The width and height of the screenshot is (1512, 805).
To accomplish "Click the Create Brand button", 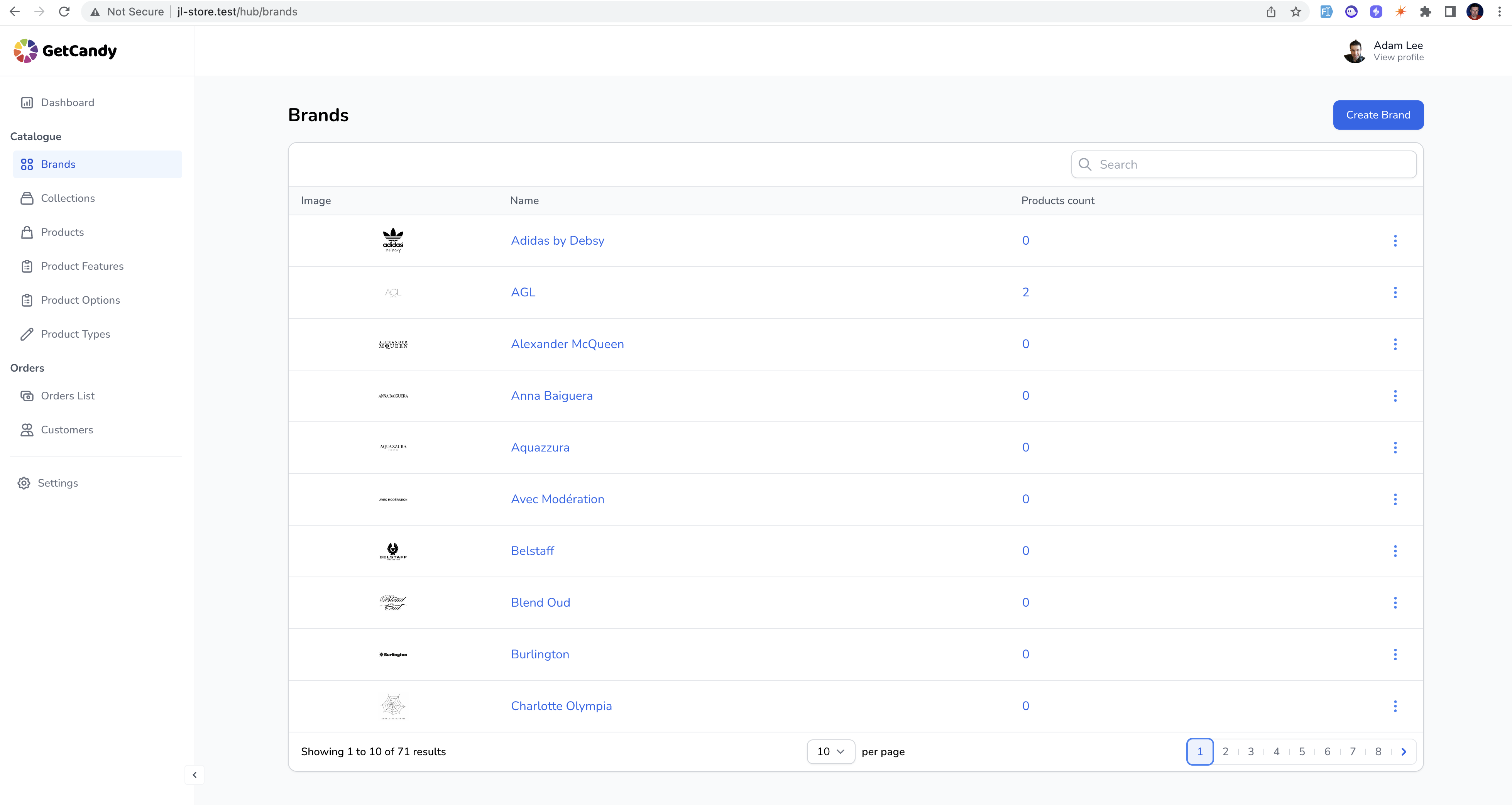I will (1378, 115).
